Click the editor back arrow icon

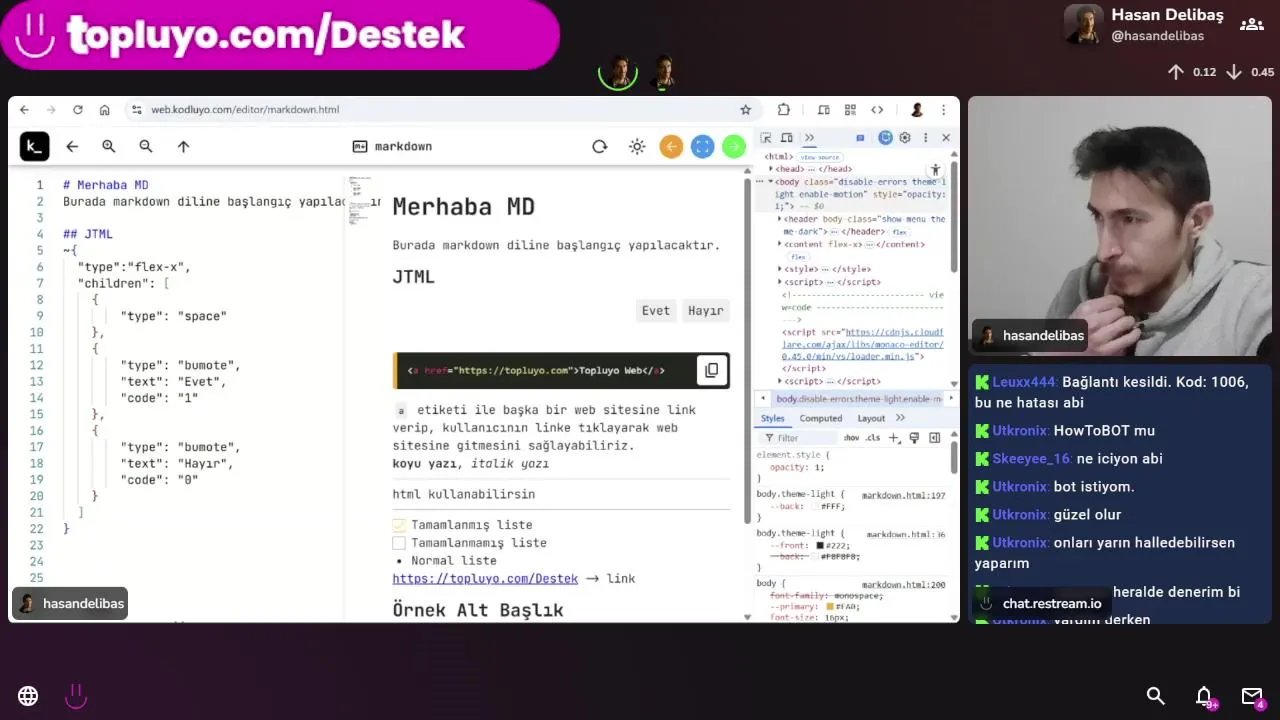click(x=72, y=146)
